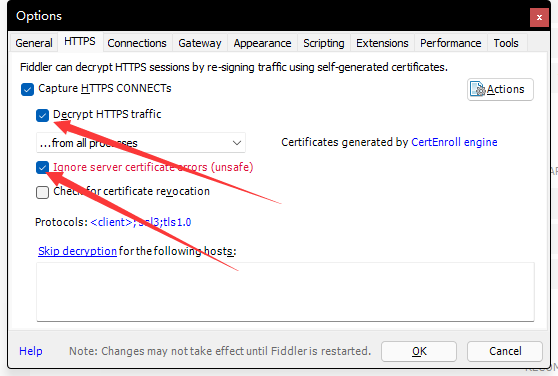
Task: Click the Actions button with certificate icon
Action: point(500,89)
